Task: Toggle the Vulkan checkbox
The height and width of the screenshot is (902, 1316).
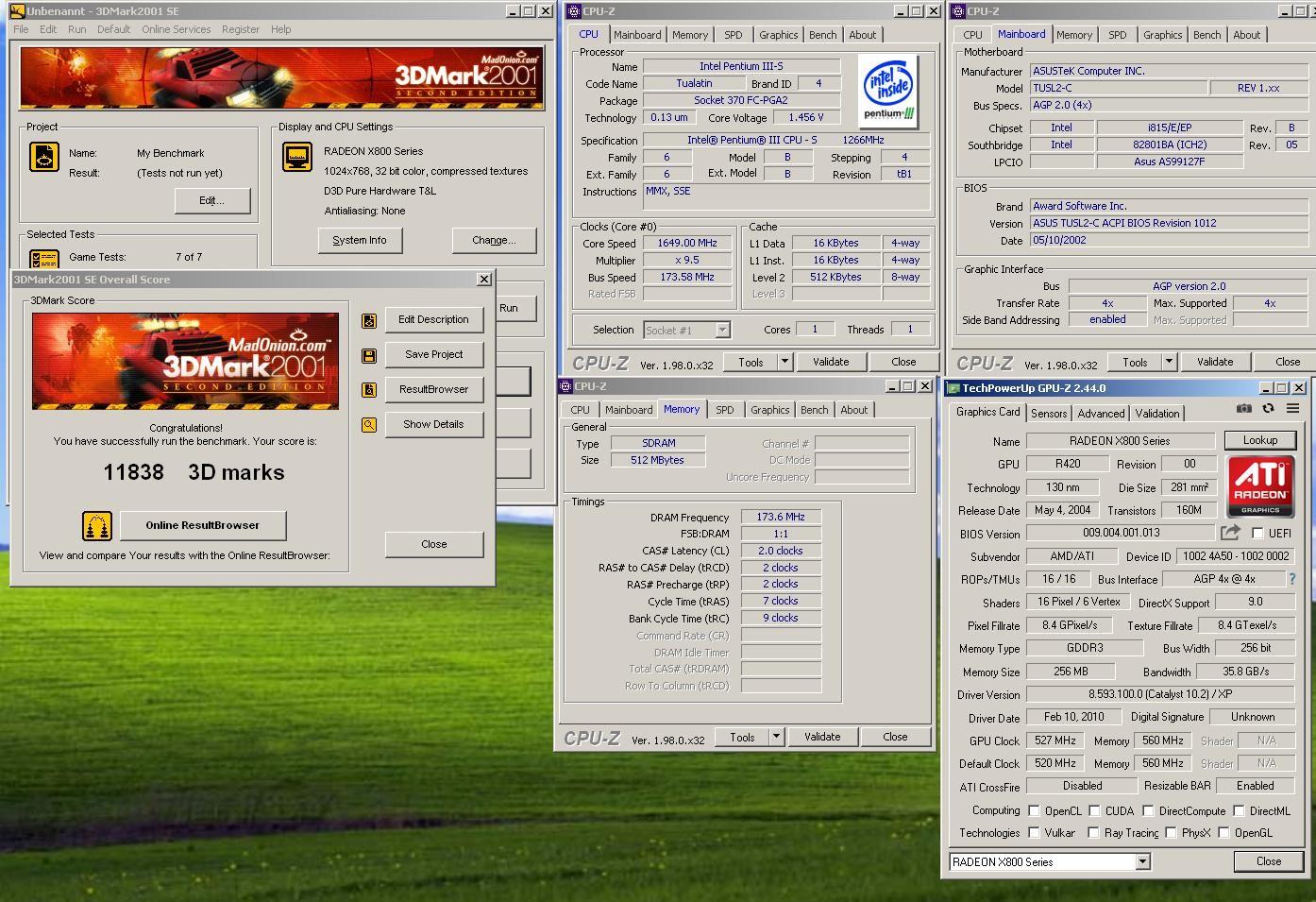Action: [x=1034, y=832]
